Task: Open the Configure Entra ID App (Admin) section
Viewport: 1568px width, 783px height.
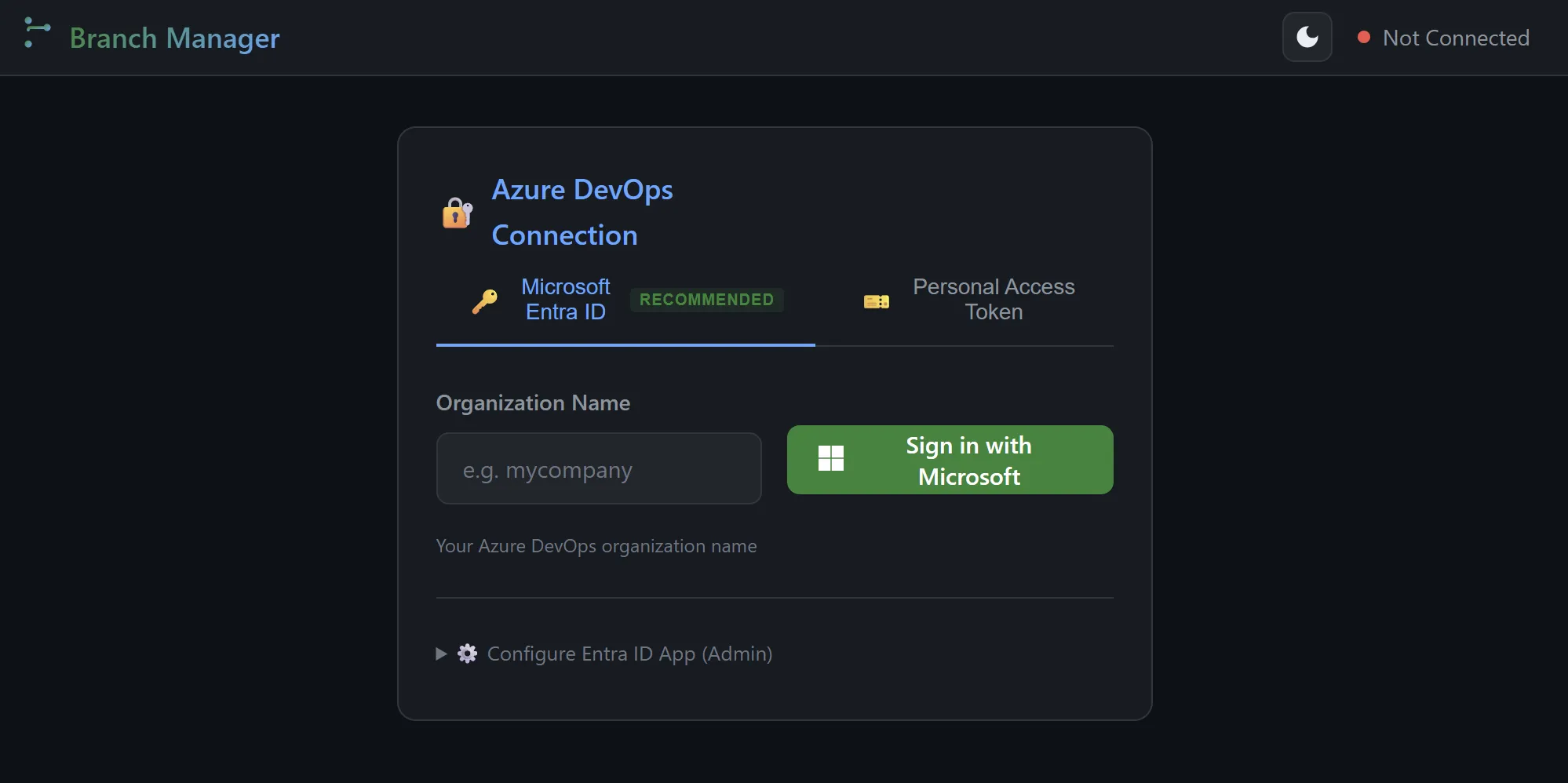Action: coord(629,654)
